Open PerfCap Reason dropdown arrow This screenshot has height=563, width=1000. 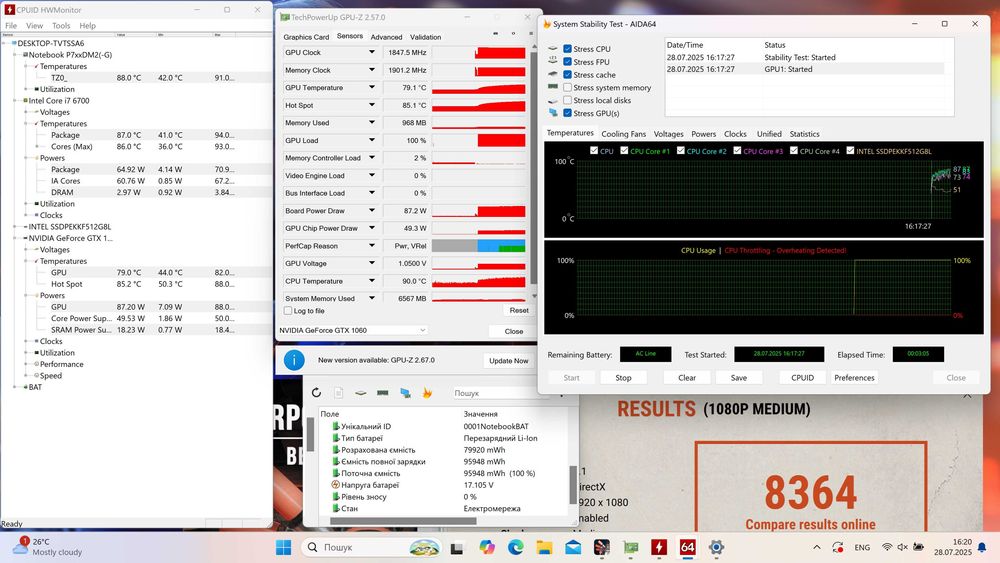(x=372, y=245)
